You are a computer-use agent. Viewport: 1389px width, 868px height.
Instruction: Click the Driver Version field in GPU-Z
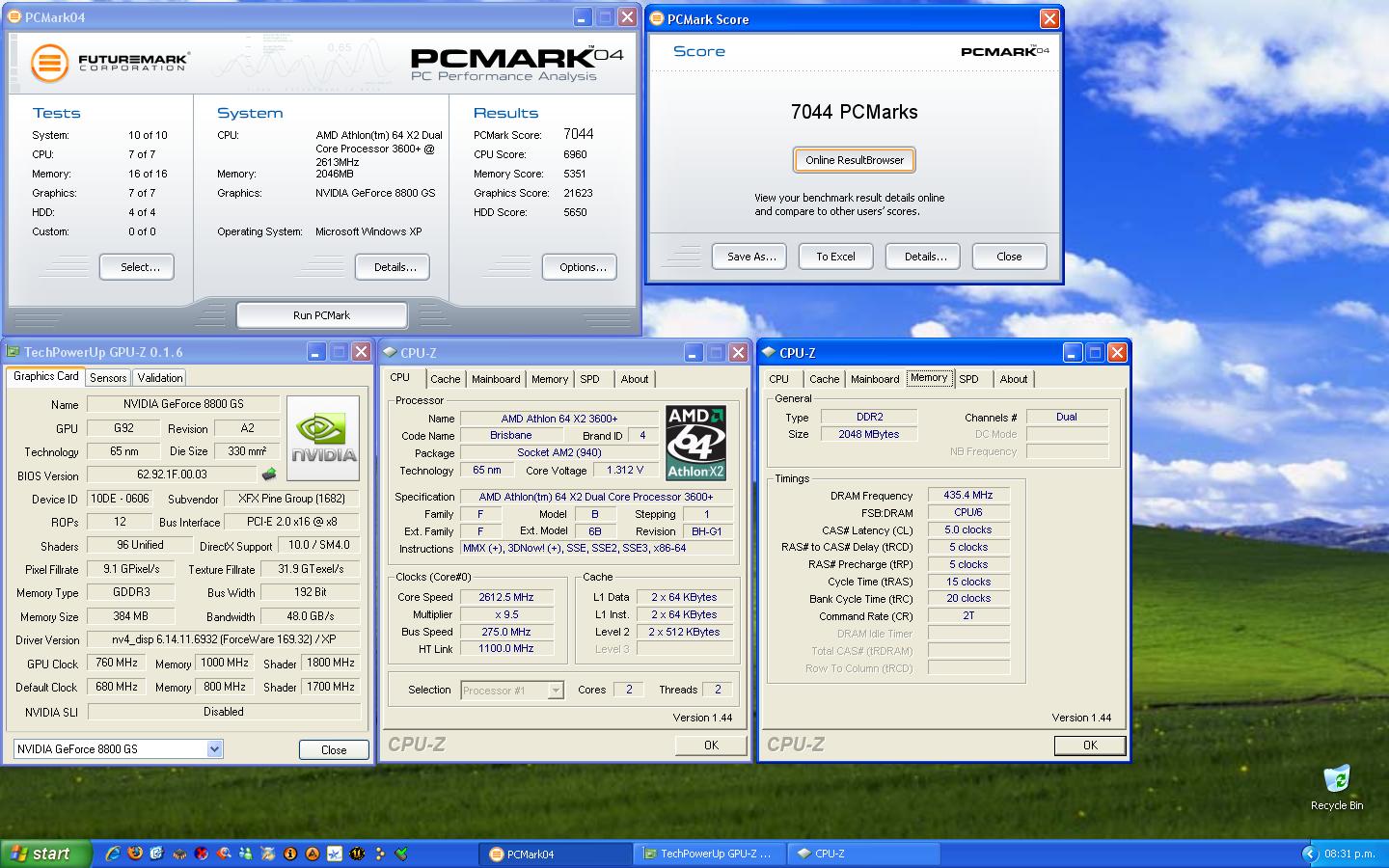(224, 638)
